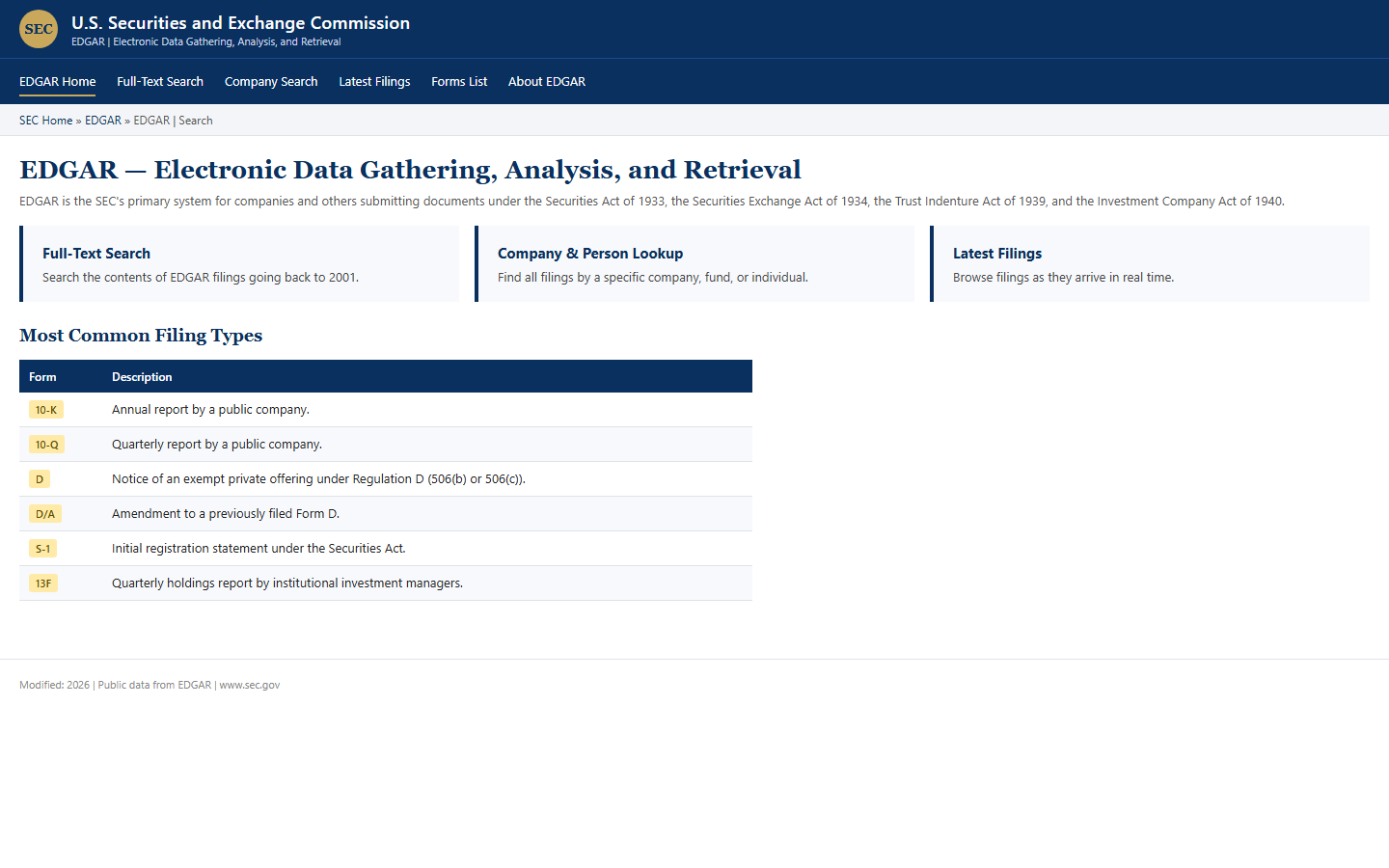
Task: Click the 'EDGAR | Search' breadcrumb text
Action: [173, 121]
